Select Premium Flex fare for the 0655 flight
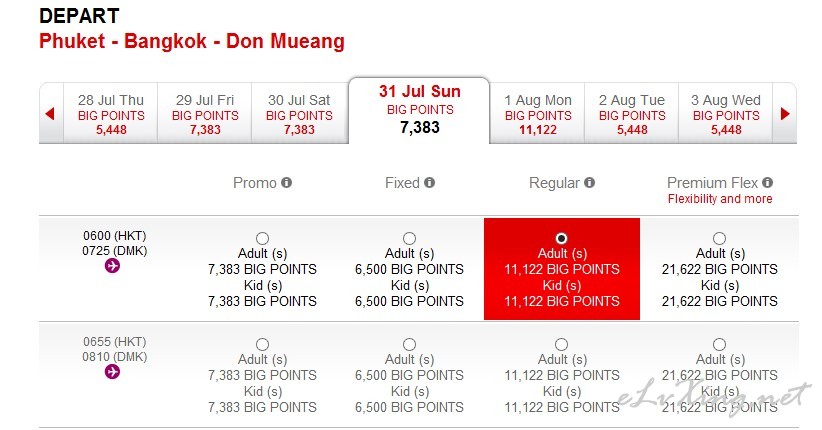822x430 pixels. click(x=719, y=345)
